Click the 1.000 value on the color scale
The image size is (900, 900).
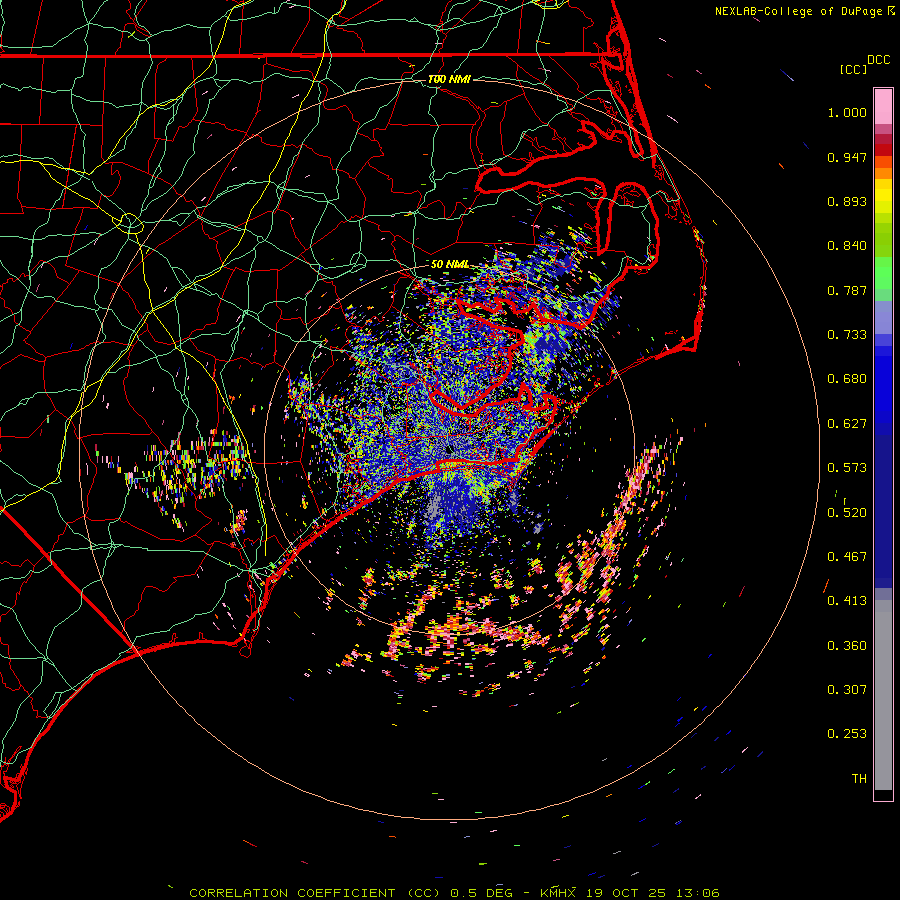coord(847,112)
